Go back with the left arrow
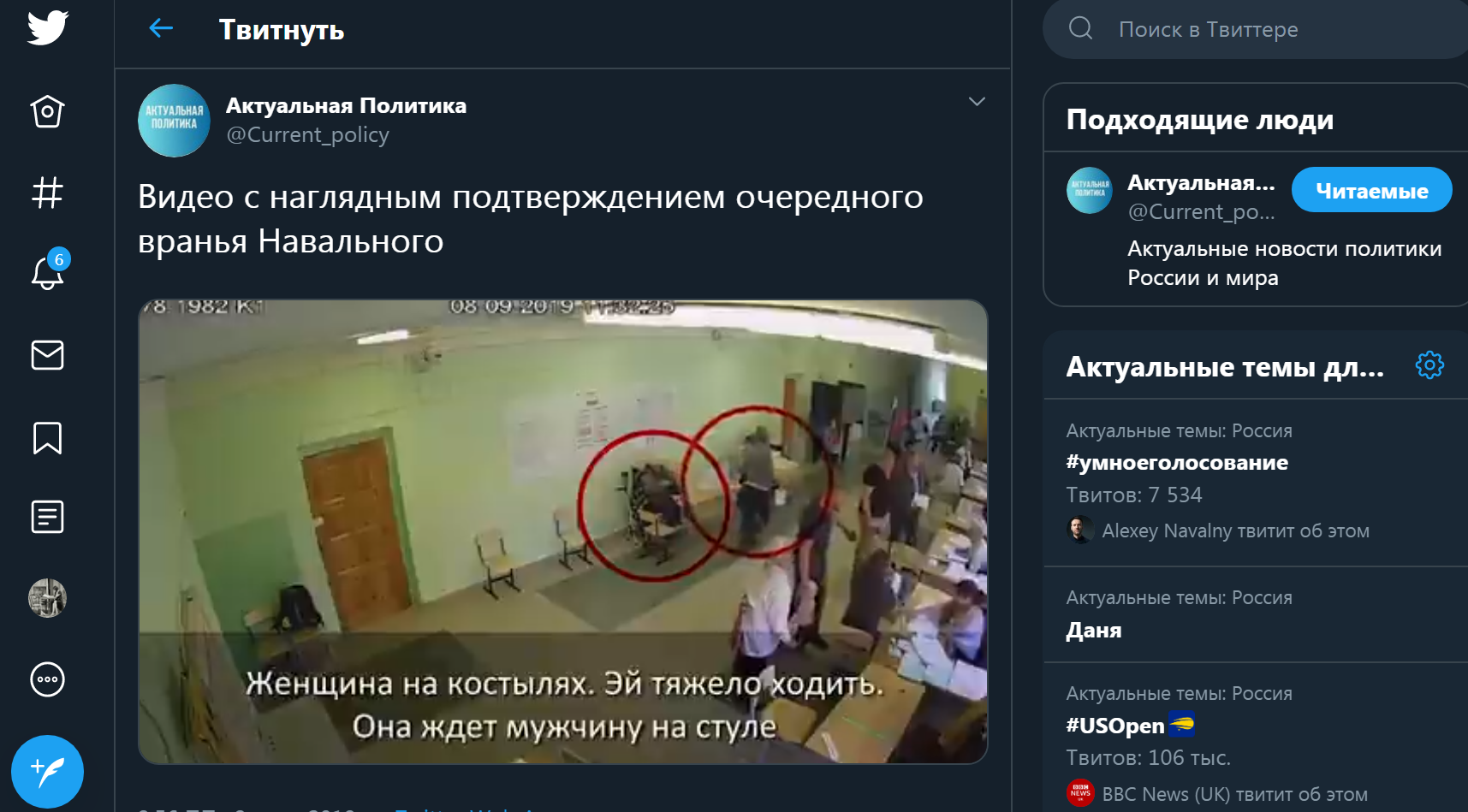Image resolution: width=1468 pixels, height=812 pixels. [161, 28]
